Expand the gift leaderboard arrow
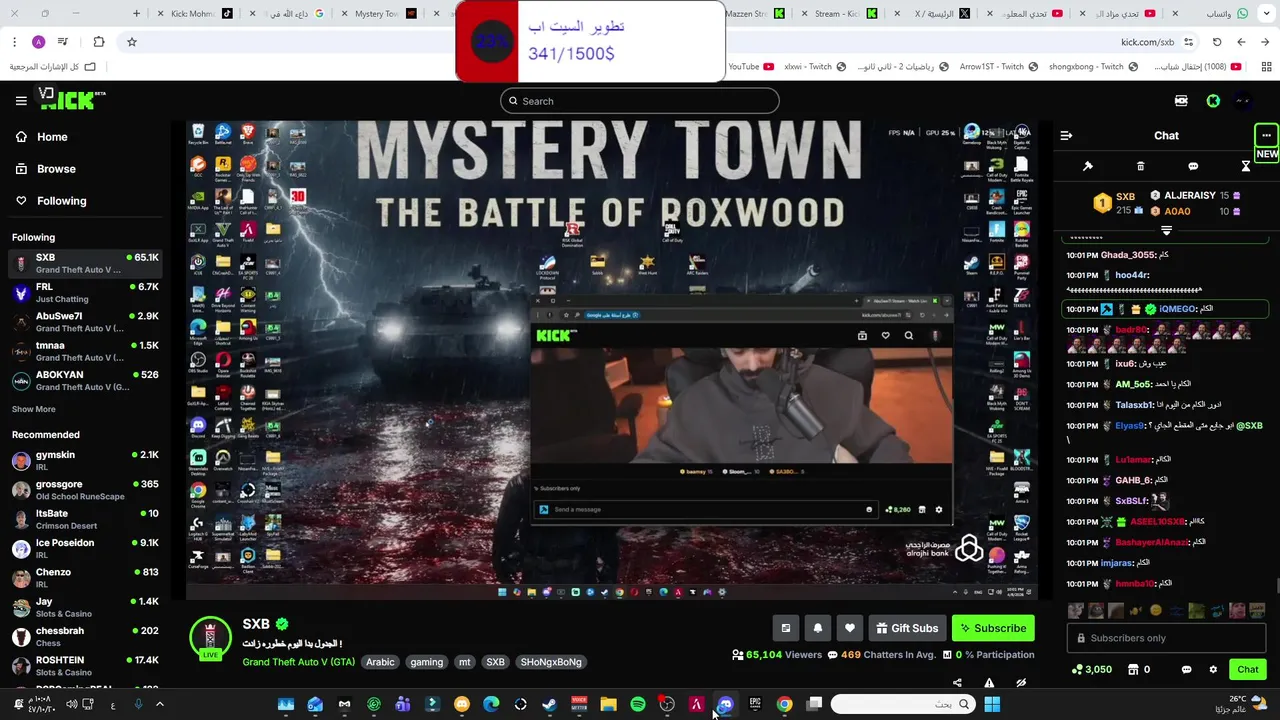1280x720 pixels. (1166, 230)
